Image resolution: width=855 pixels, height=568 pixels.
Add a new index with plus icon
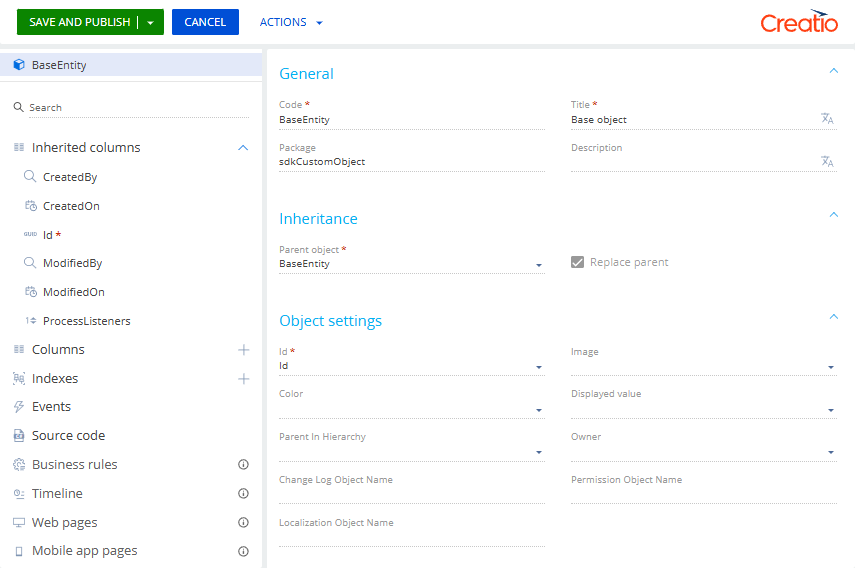tap(243, 379)
